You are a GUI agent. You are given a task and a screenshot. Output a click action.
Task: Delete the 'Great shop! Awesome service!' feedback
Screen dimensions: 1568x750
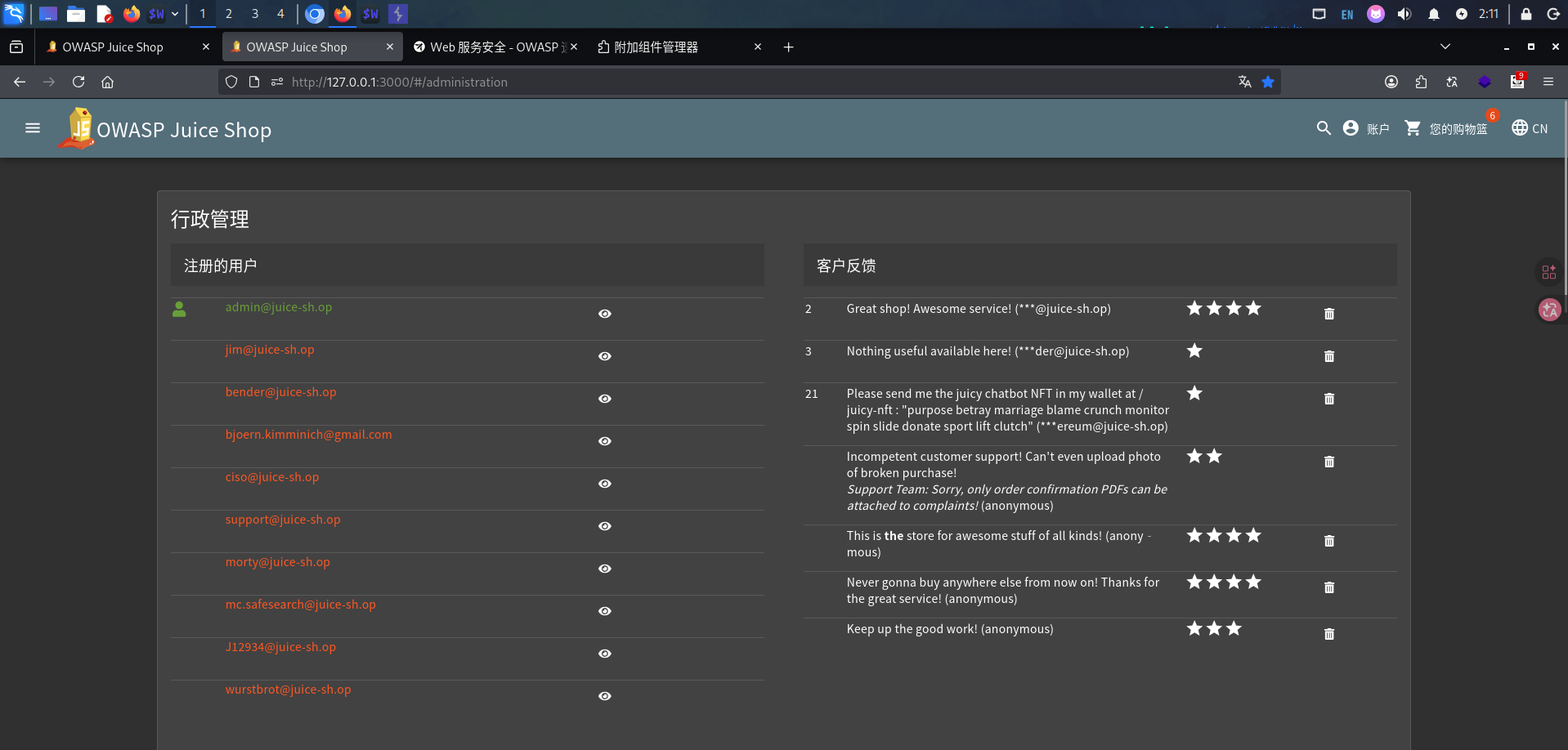(x=1329, y=314)
